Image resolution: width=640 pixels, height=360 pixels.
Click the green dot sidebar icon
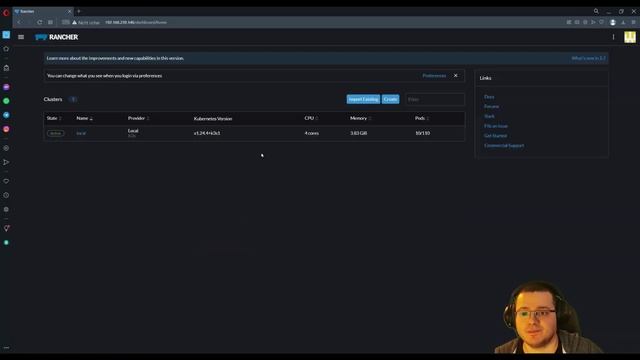(6, 242)
